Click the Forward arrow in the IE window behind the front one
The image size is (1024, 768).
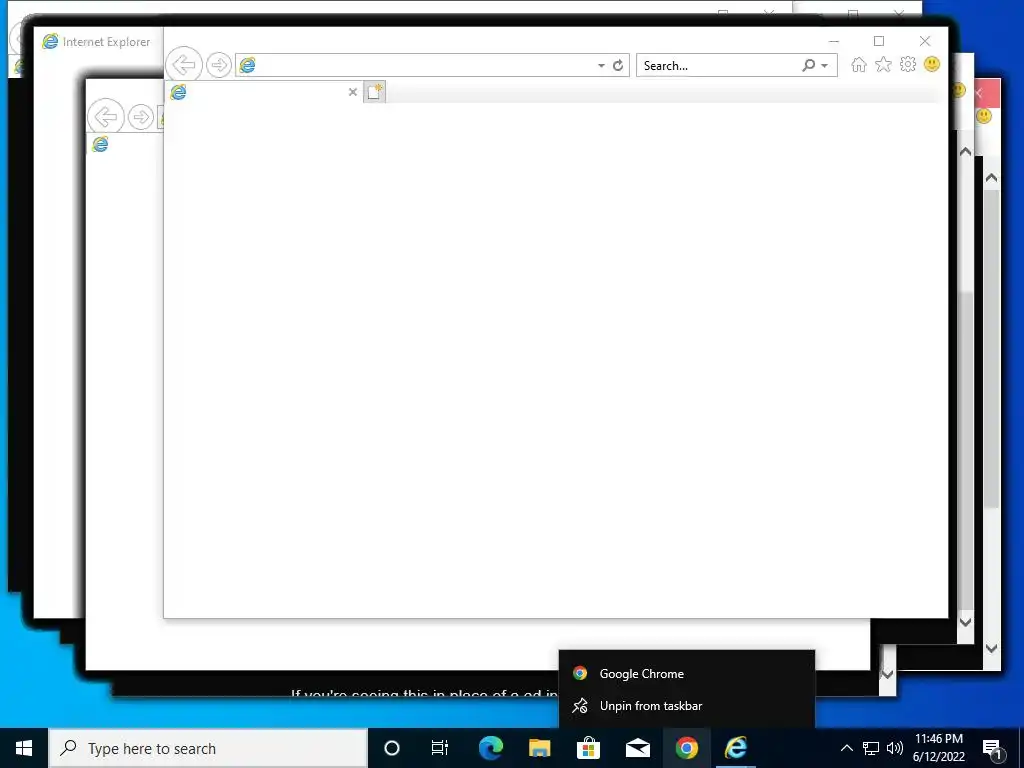pos(140,118)
